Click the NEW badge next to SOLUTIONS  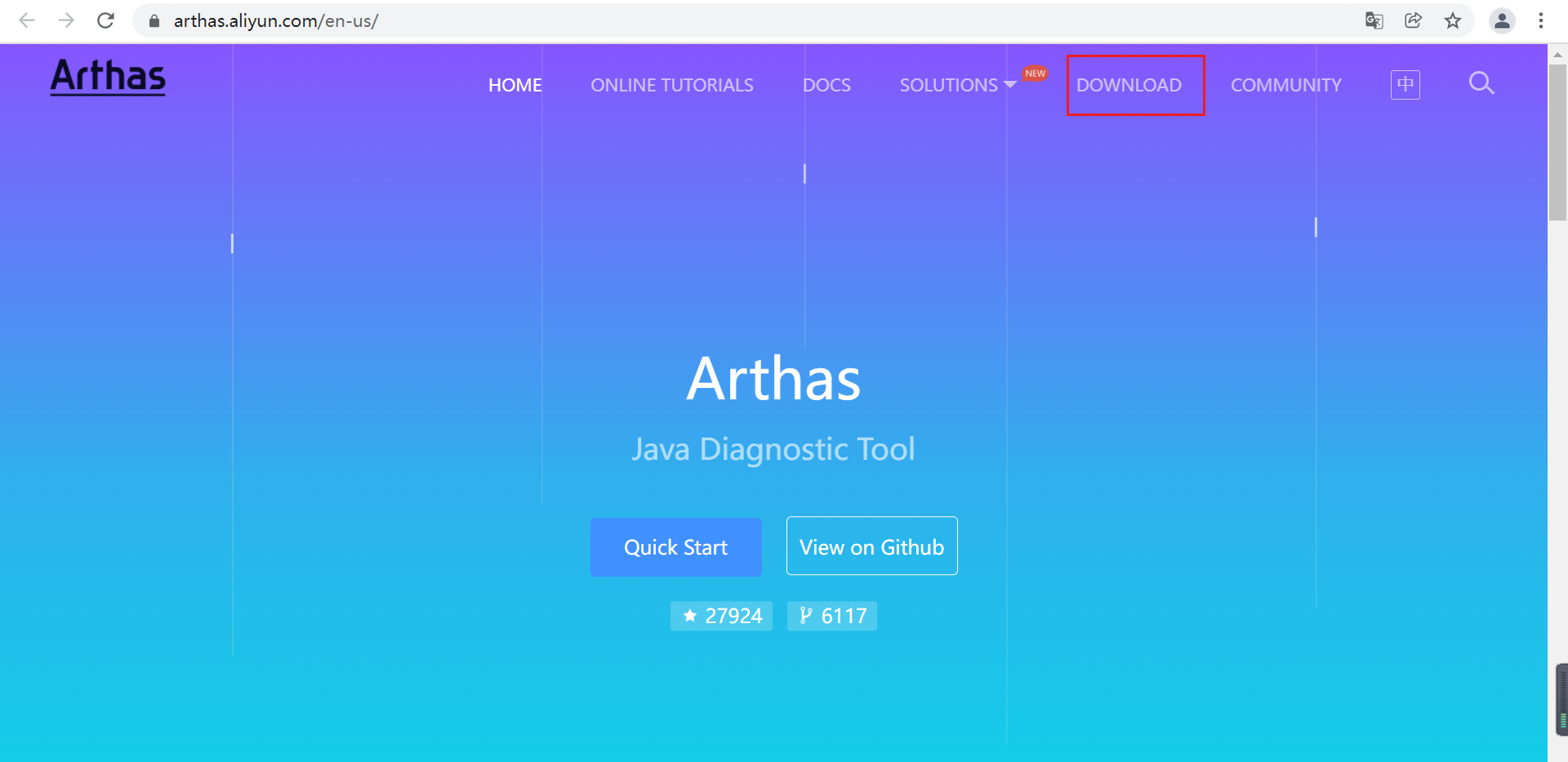1034,73
